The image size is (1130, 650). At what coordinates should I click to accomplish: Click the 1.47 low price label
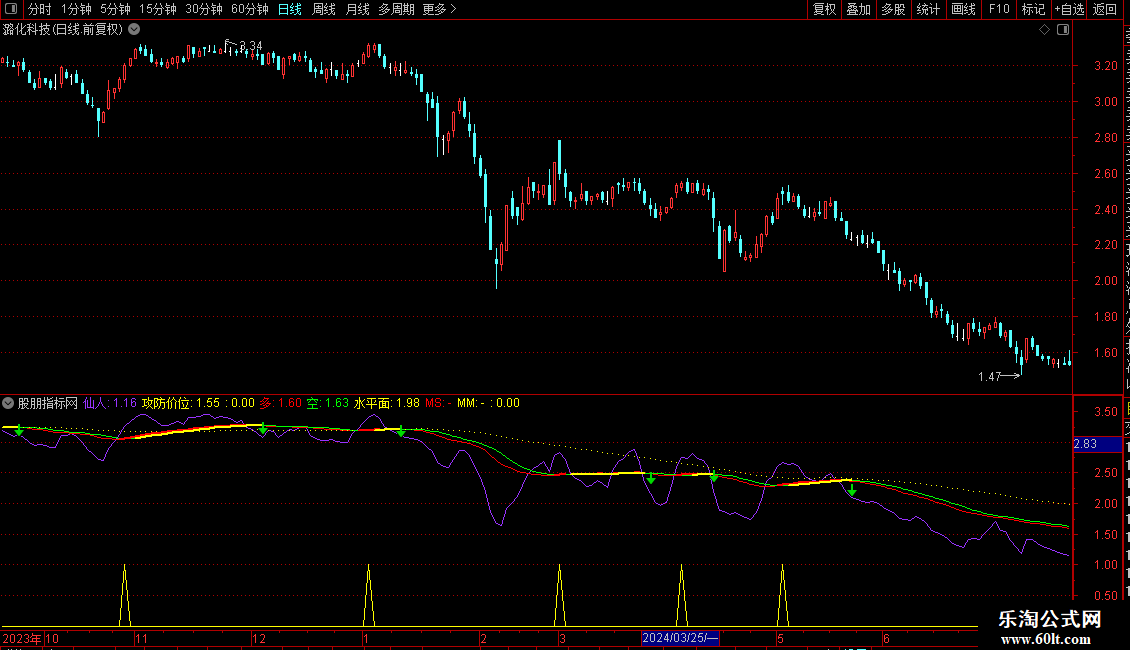coord(989,377)
